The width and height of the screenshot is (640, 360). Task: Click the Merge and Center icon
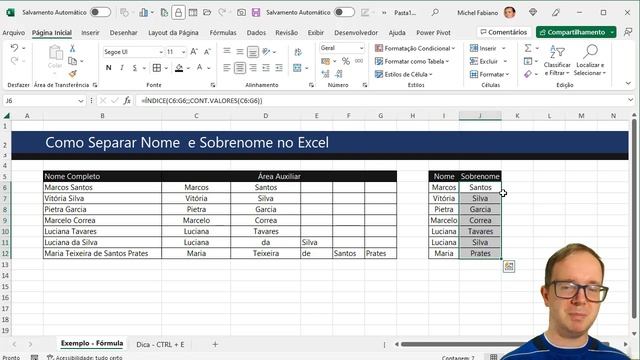pos(297,68)
